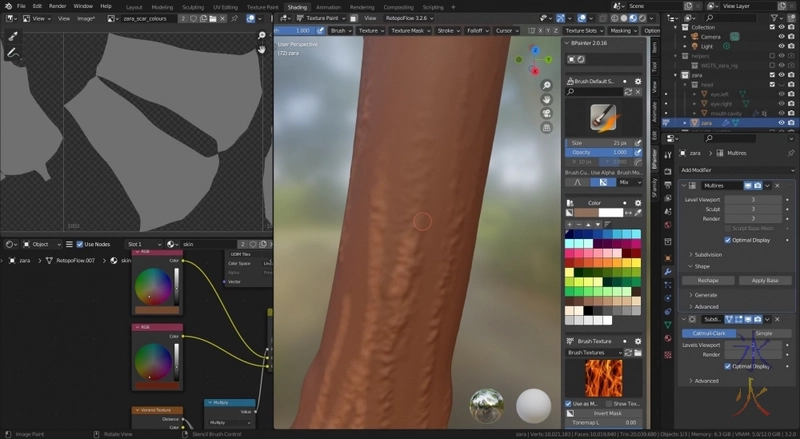800x439 pixels.
Task: Open the Render menu
Action: pyautogui.click(x=58, y=6)
